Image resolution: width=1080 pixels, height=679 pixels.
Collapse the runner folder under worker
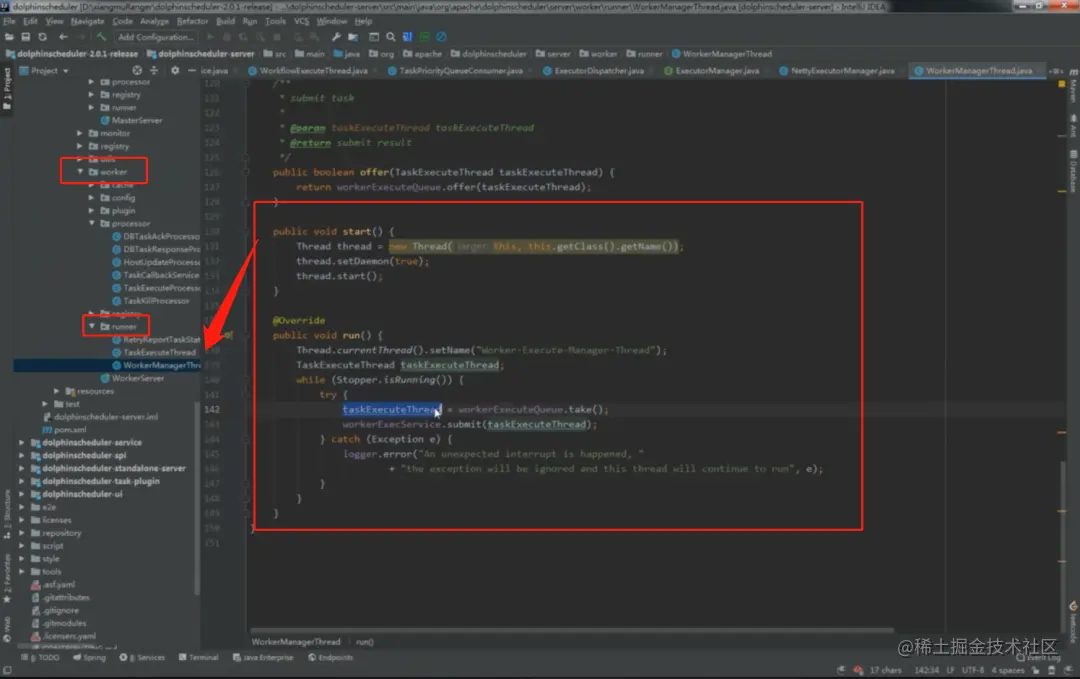(92, 326)
